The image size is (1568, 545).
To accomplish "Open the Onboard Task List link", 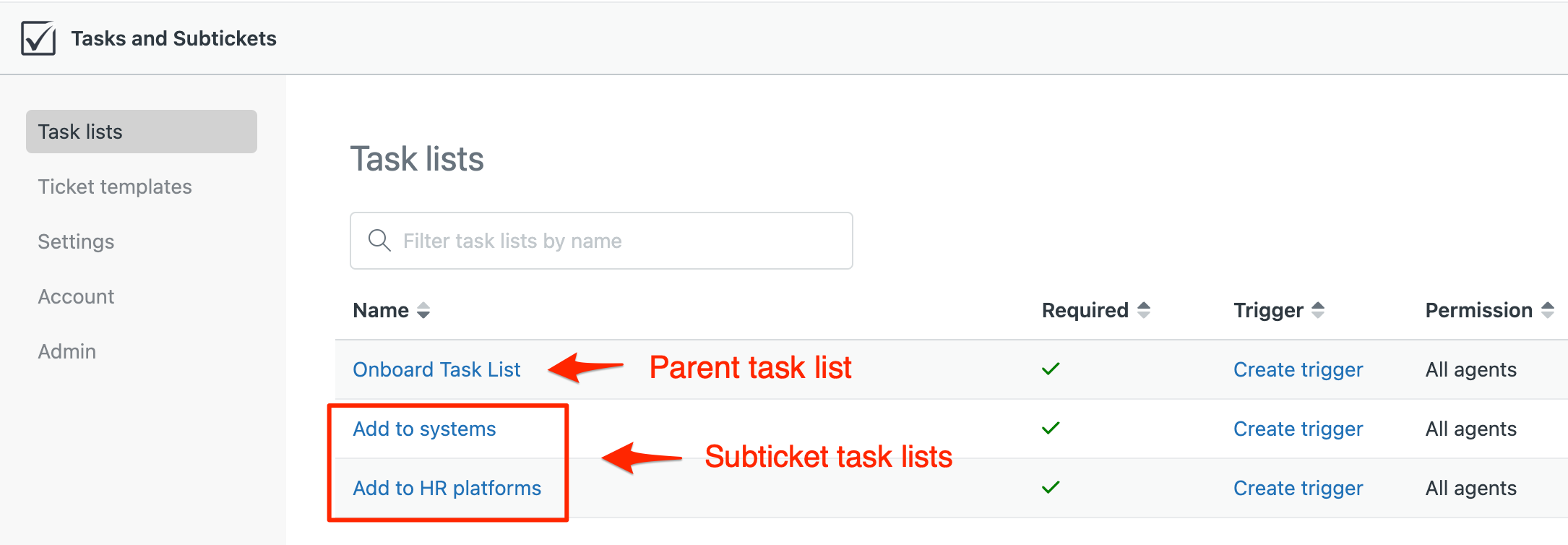I will [x=436, y=369].
